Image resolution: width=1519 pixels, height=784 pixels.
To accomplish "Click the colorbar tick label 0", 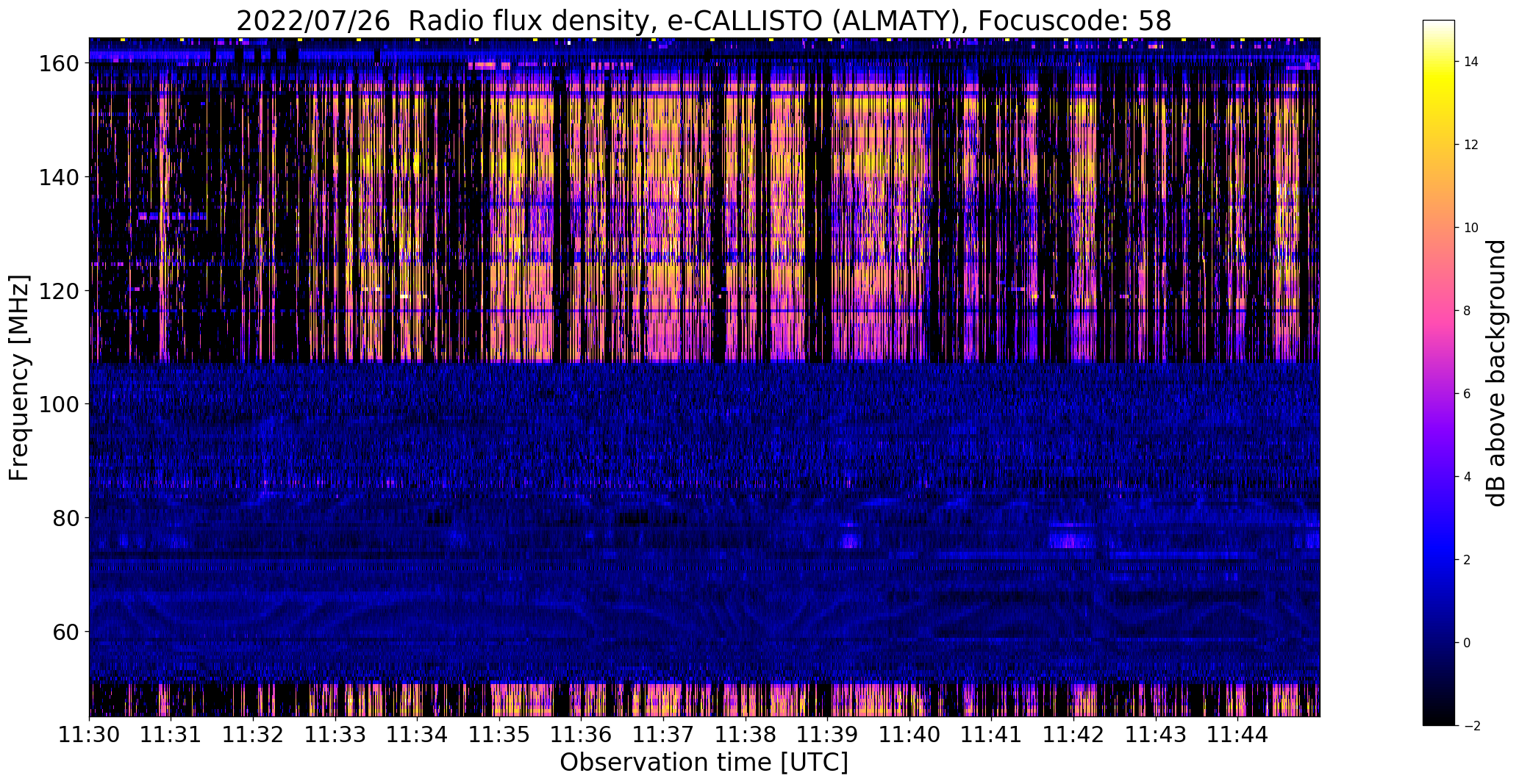I will [1468, 643].
